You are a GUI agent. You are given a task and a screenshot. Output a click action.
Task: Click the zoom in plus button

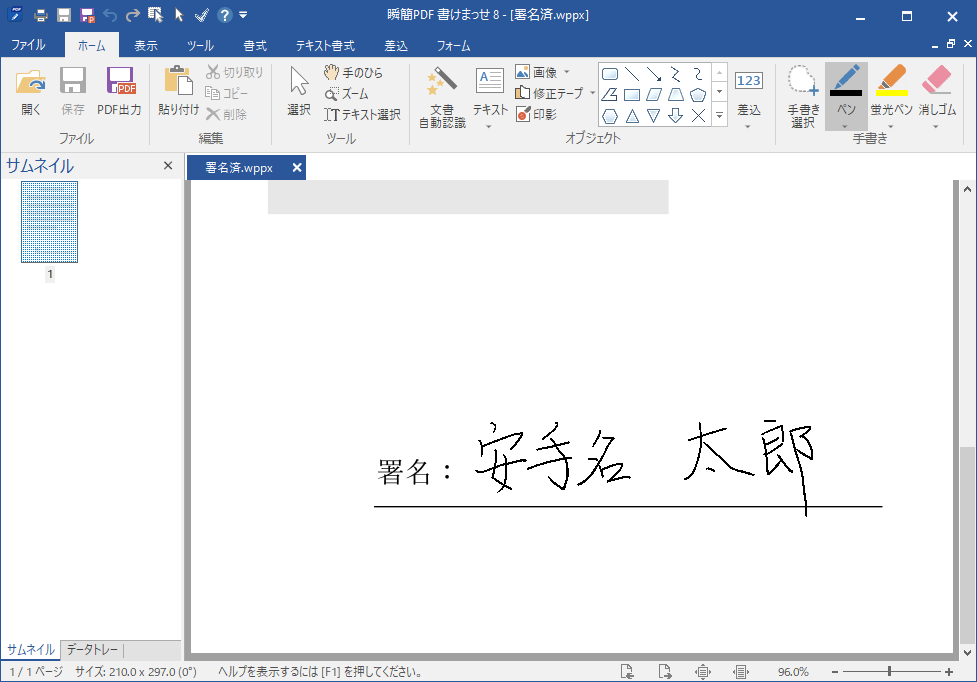[x=948, y=672]
